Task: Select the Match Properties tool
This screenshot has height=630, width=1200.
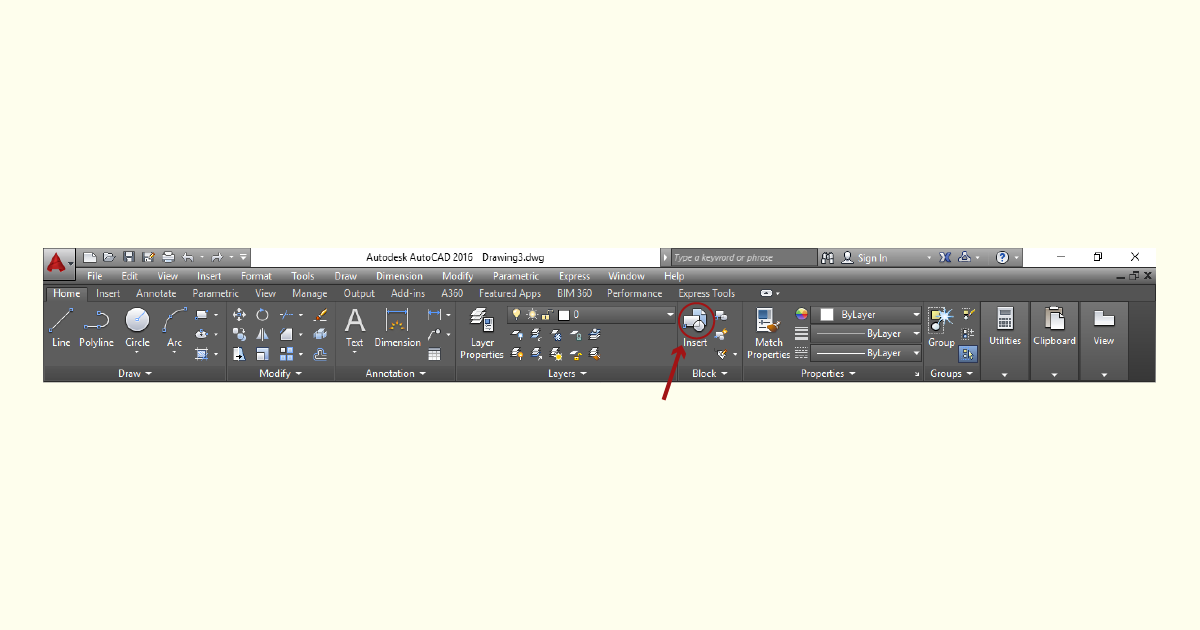Action: (769, 335)
